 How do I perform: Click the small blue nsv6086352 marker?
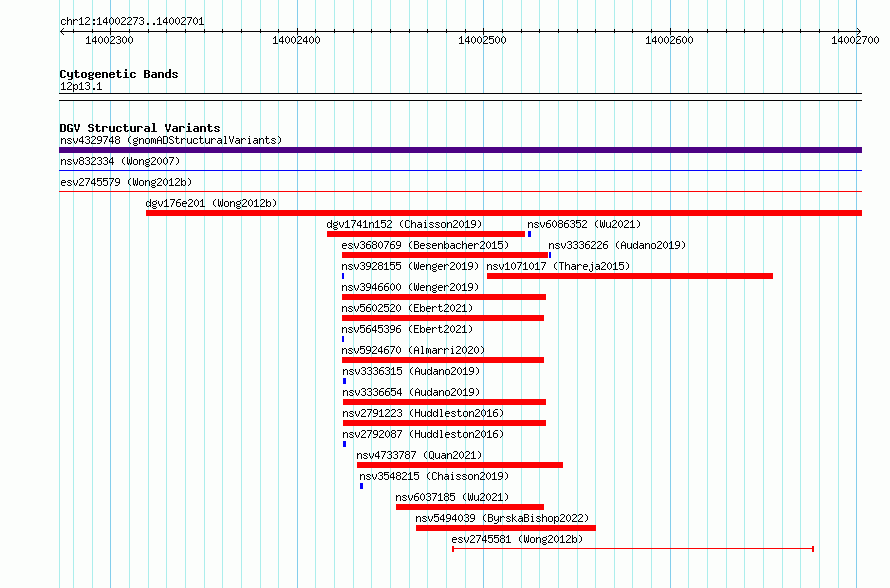(530, 234)
